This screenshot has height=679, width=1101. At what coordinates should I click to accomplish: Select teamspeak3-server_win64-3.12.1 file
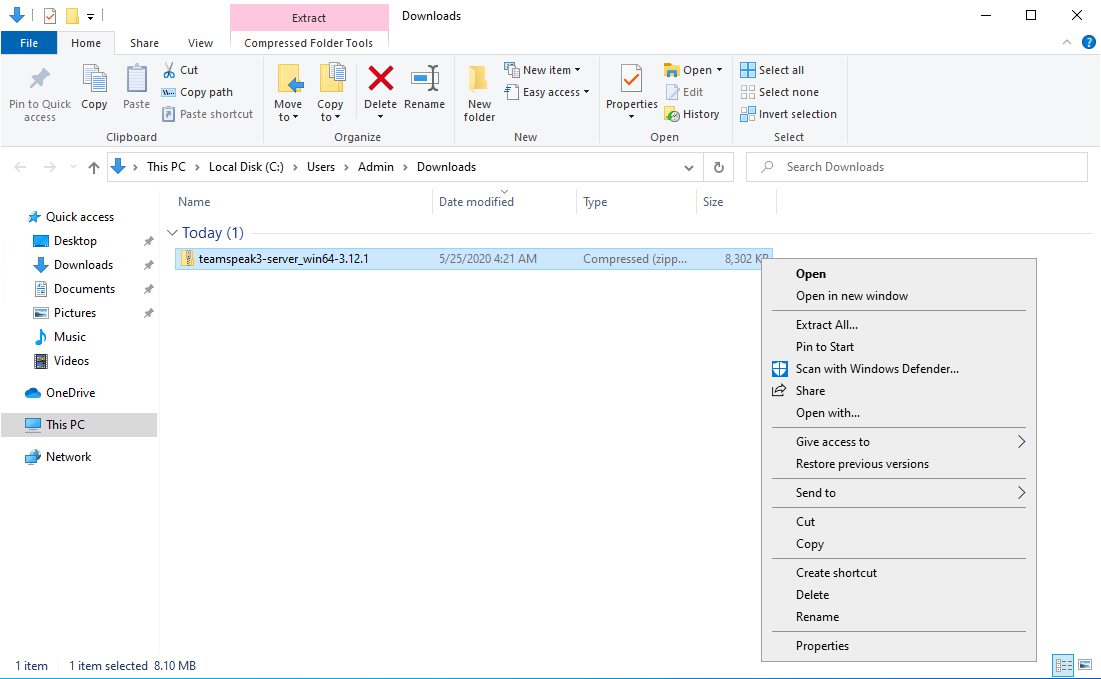[473, 259]
